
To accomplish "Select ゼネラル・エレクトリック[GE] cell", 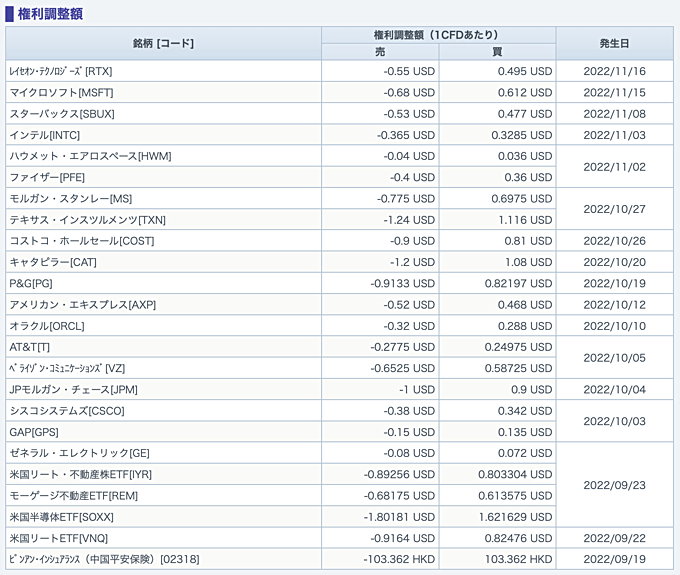I will 163,453.
